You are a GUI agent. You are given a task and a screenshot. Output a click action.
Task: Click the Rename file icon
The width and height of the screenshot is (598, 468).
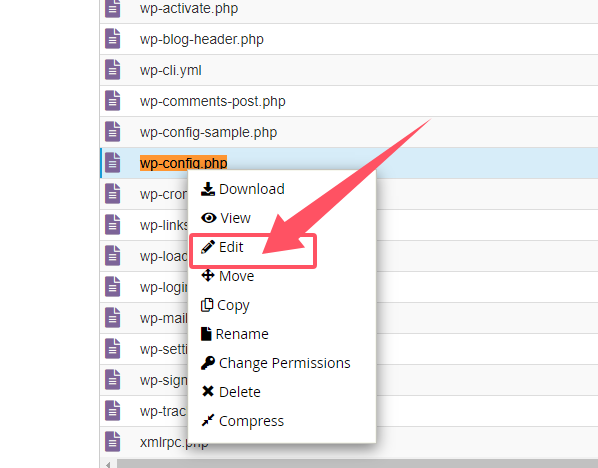[206, 334]
